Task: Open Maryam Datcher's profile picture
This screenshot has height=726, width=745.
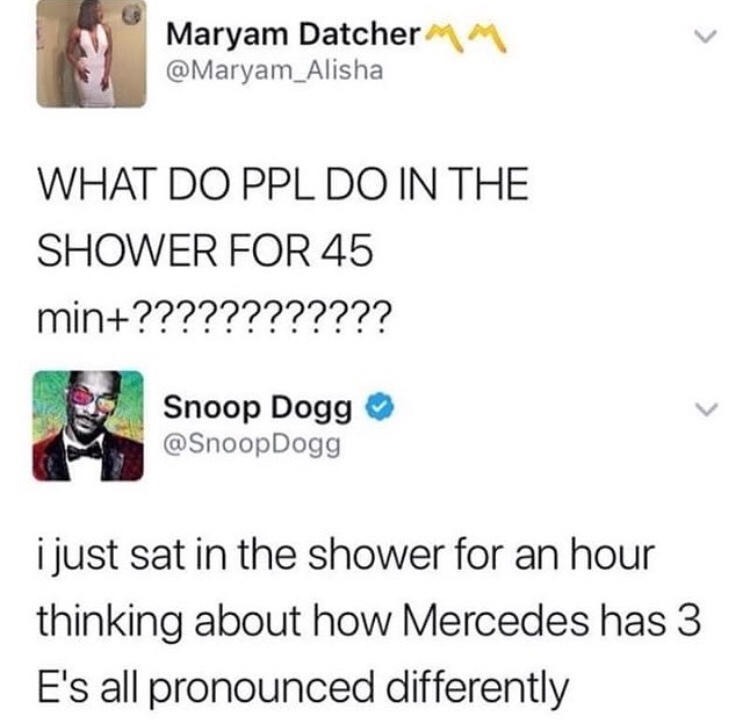Action: [x=92, y=52]
